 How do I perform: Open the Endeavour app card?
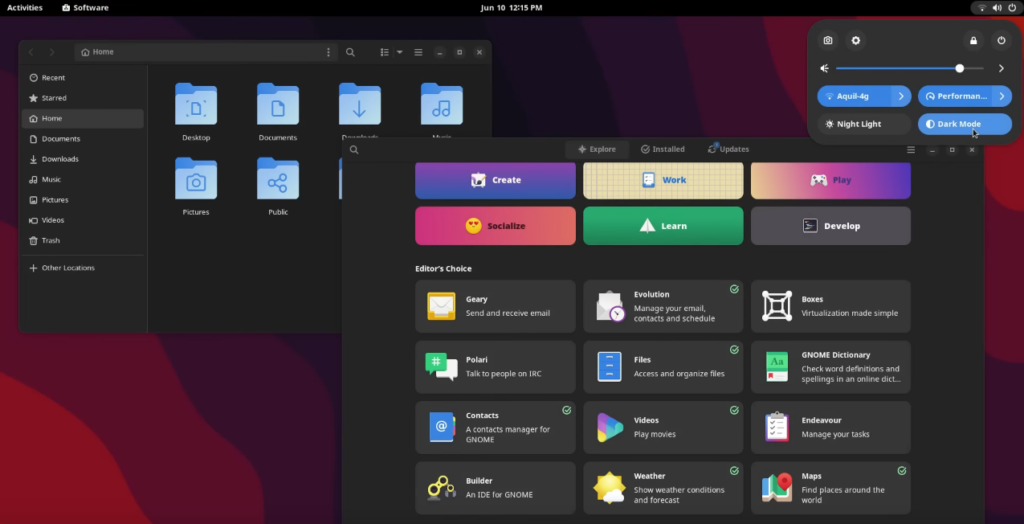coord(831,427)
